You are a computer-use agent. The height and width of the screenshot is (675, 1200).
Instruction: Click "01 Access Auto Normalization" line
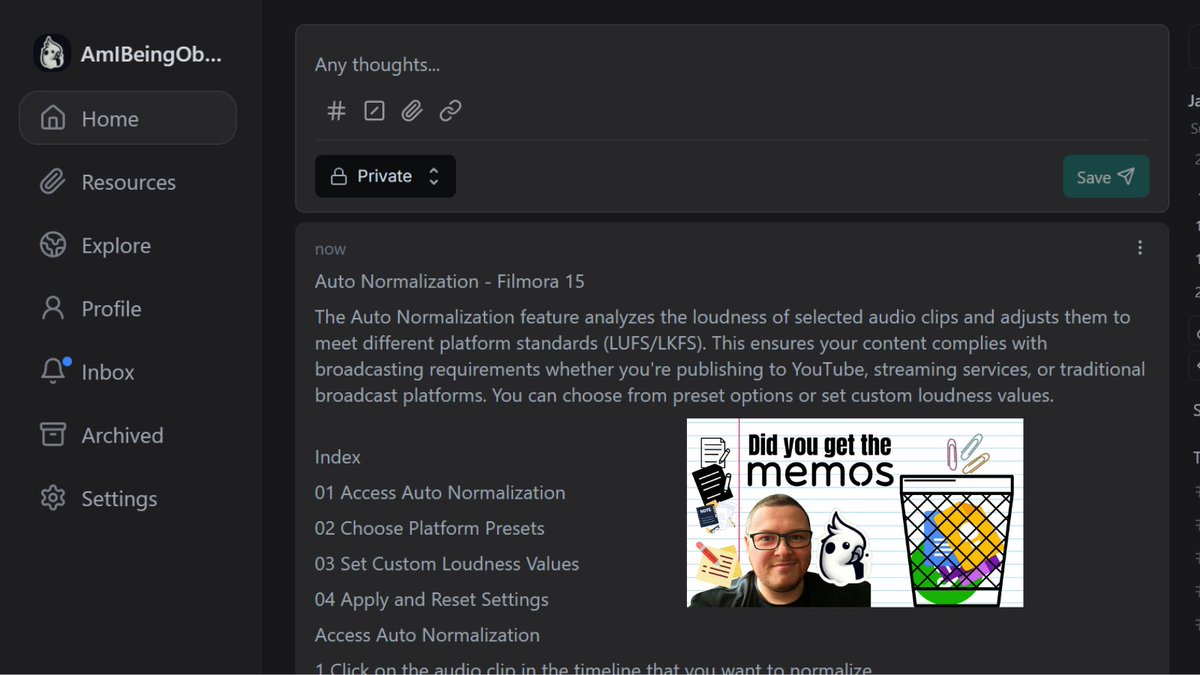tap(440, 493)
